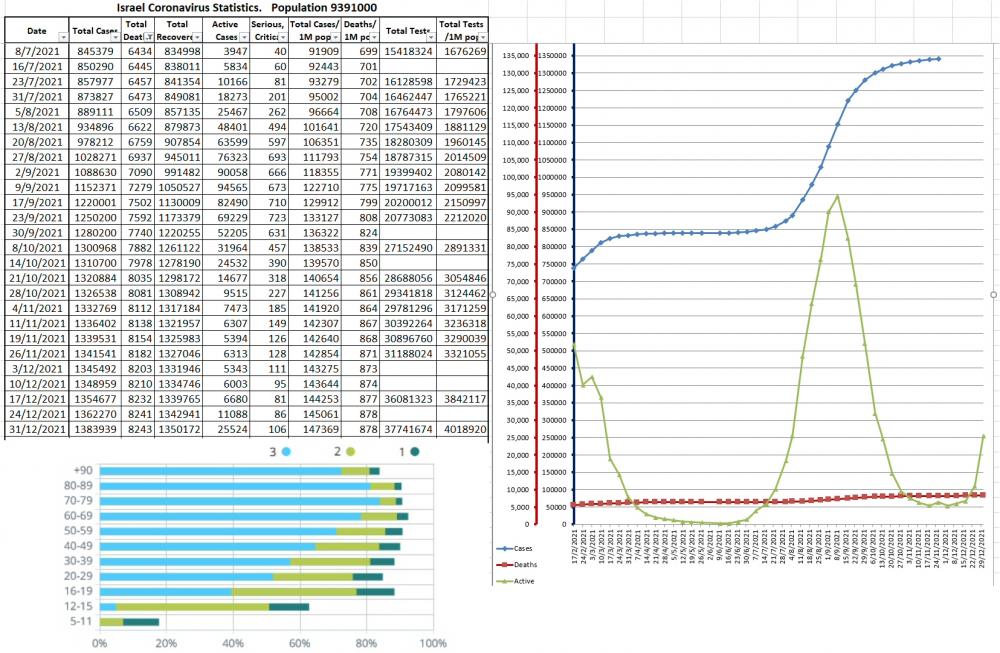Open the Date column filter dropdown
The height and width of the screenshot is (653, 1000).
click(x=62, y=38)
